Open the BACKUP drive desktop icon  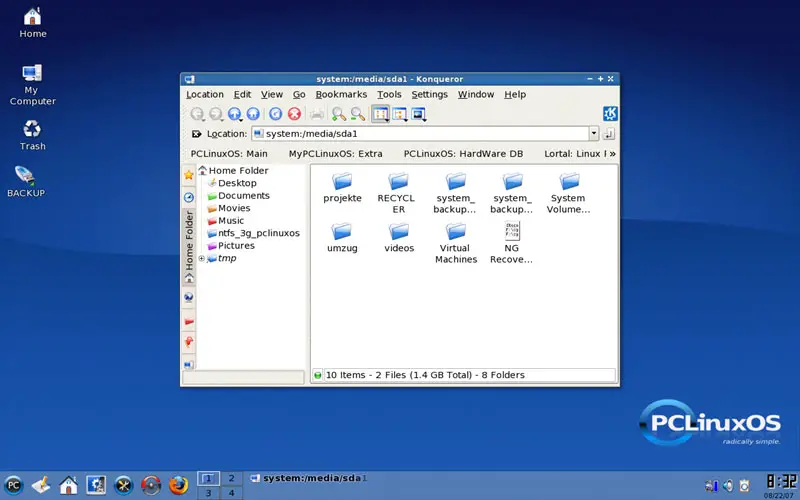point(26,182)
